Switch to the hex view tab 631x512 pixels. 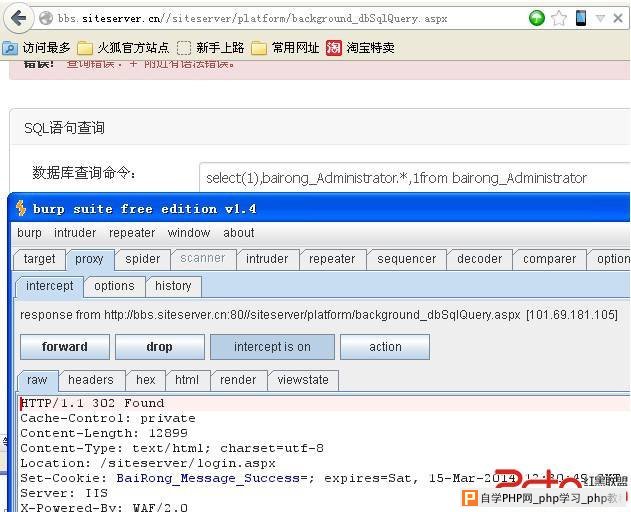pyautogui.click(x=146, y=380)
